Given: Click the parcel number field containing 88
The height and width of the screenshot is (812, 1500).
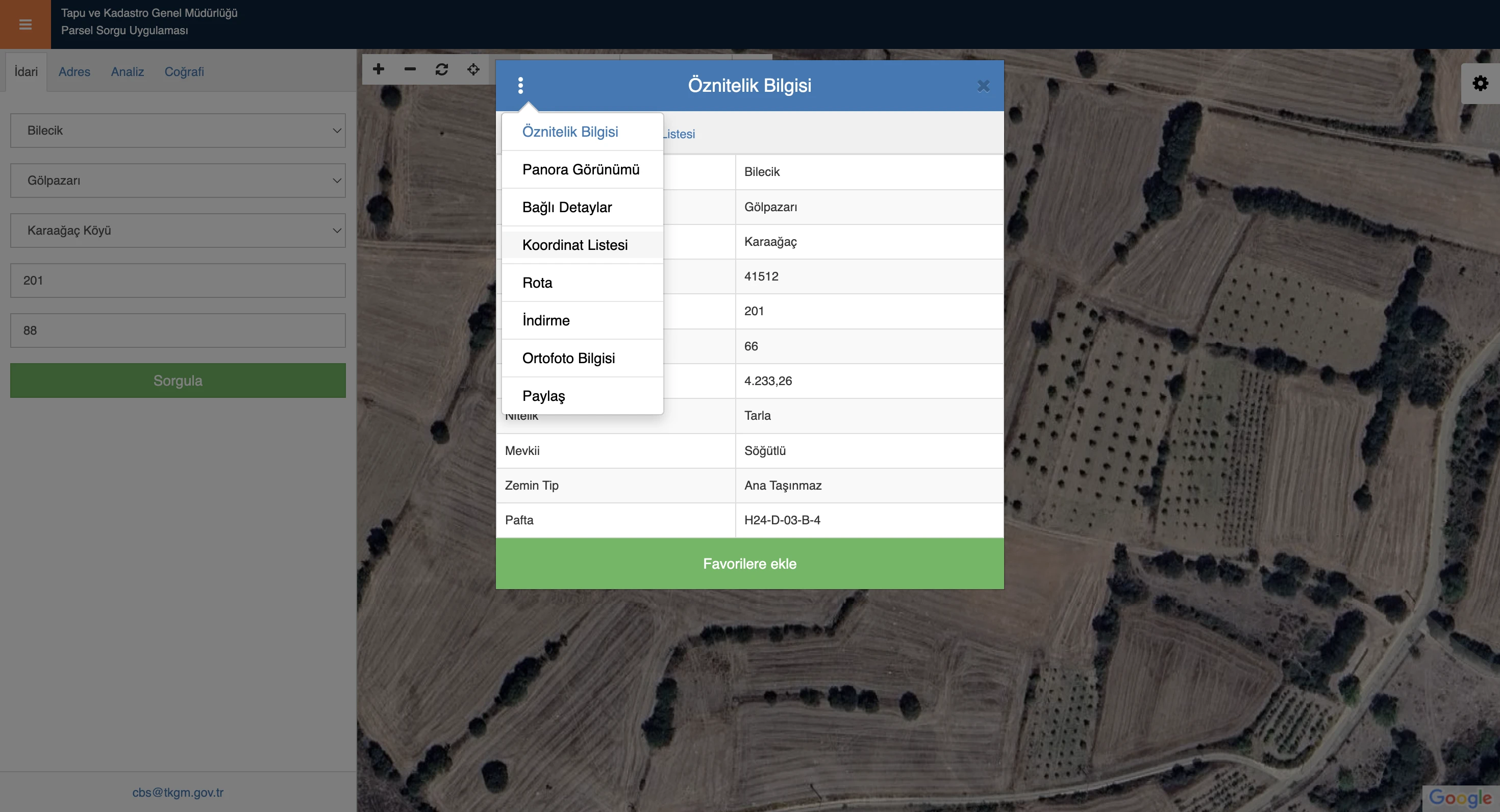Looking at the screenshot, I should [x=178, y=331].
